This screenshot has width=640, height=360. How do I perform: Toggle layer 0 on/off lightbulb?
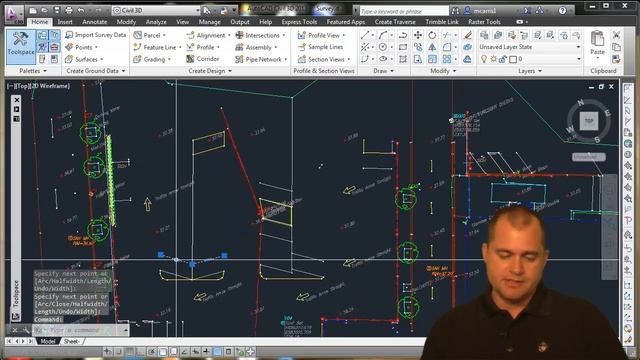(484, 60)
